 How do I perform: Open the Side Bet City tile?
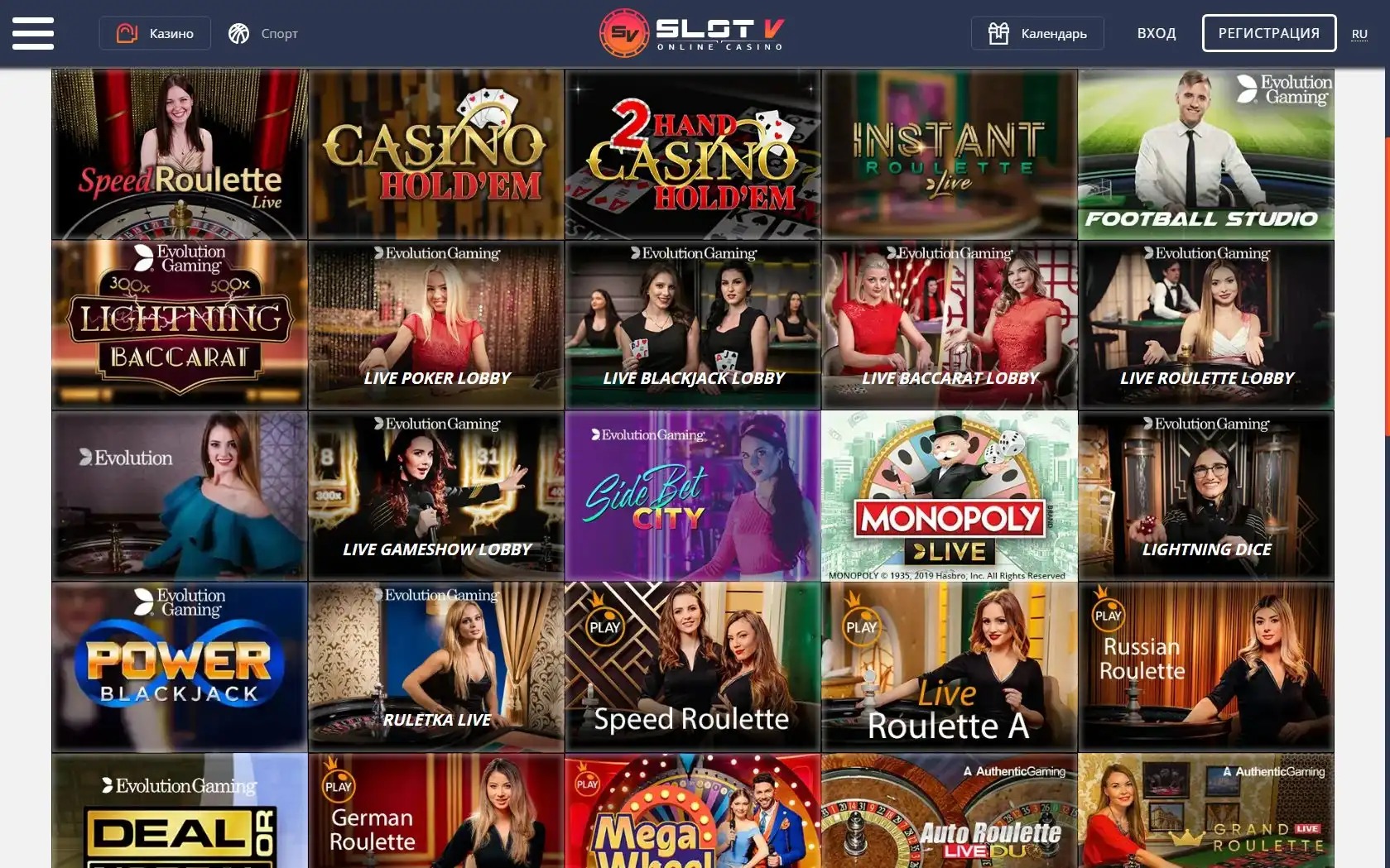693,496
